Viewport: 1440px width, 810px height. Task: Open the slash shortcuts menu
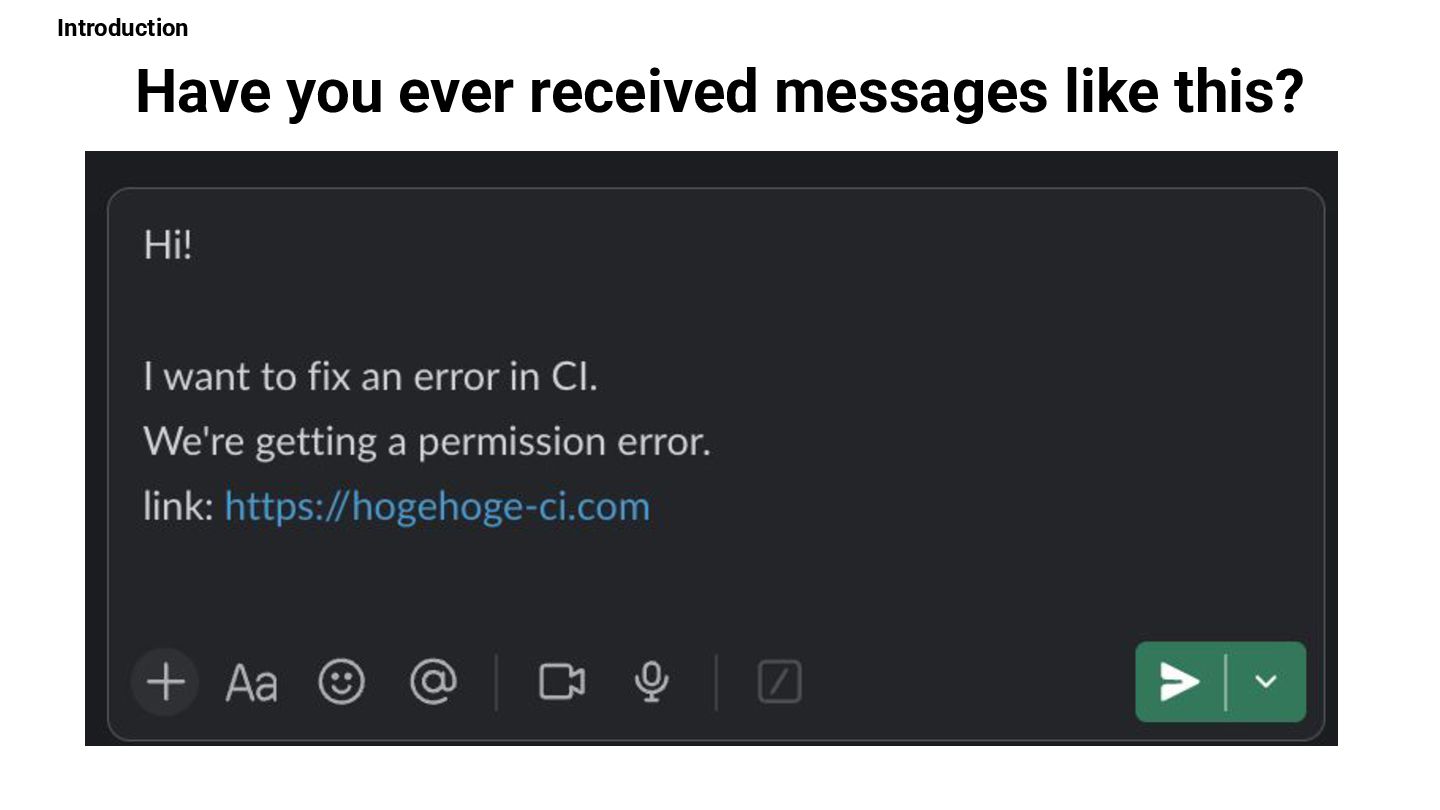(x=780, y=683)
